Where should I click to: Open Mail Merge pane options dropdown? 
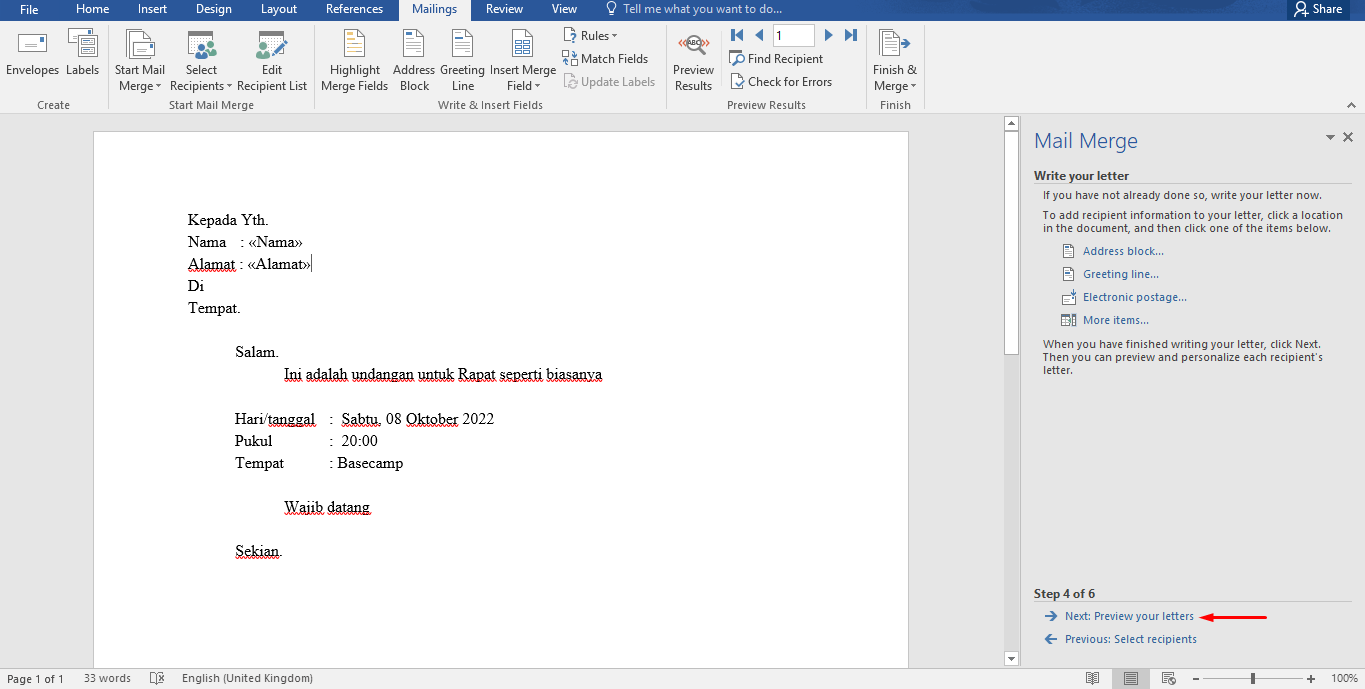1330,138
